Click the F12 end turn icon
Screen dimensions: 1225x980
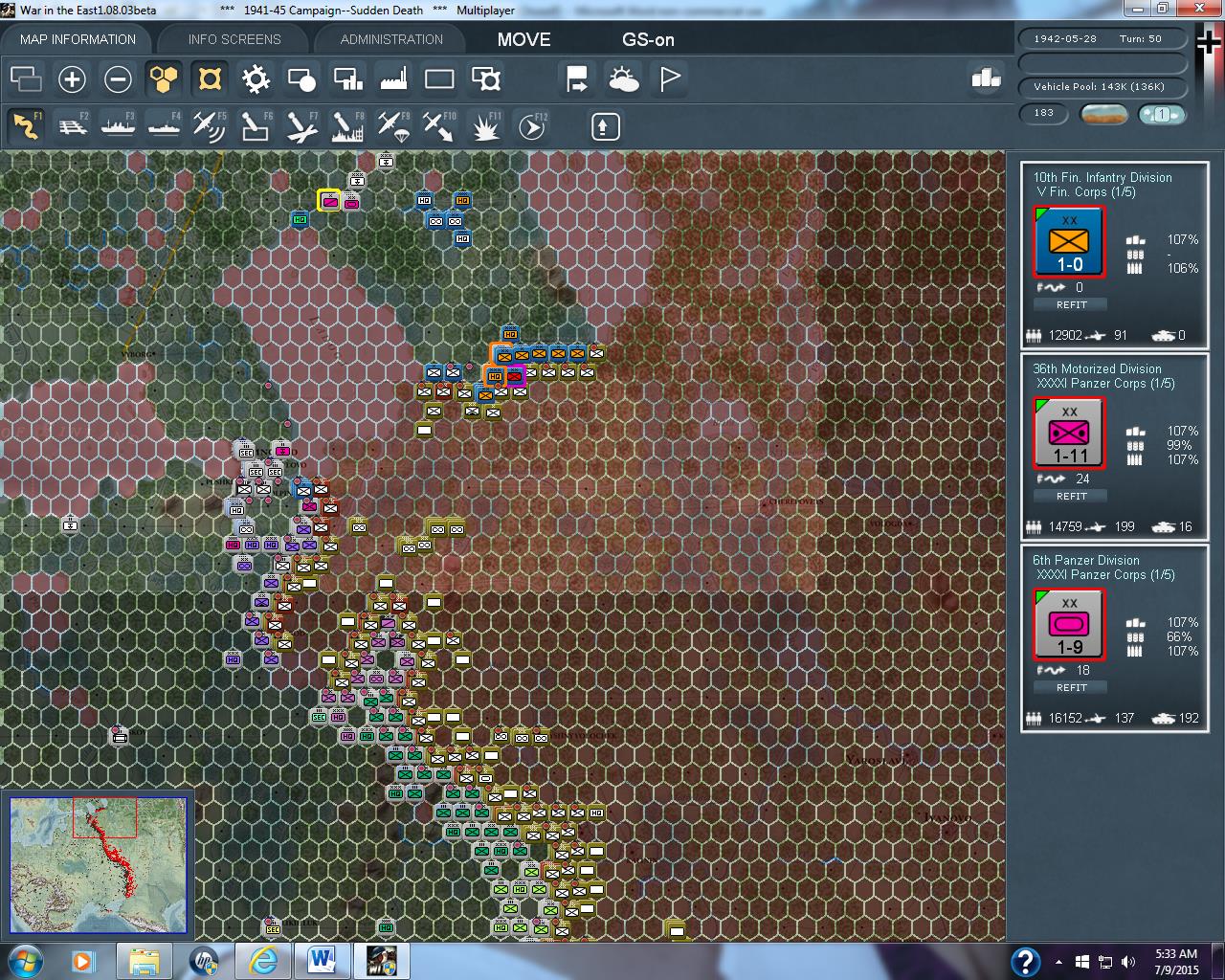pyautogui.click(x=532, y=125)
